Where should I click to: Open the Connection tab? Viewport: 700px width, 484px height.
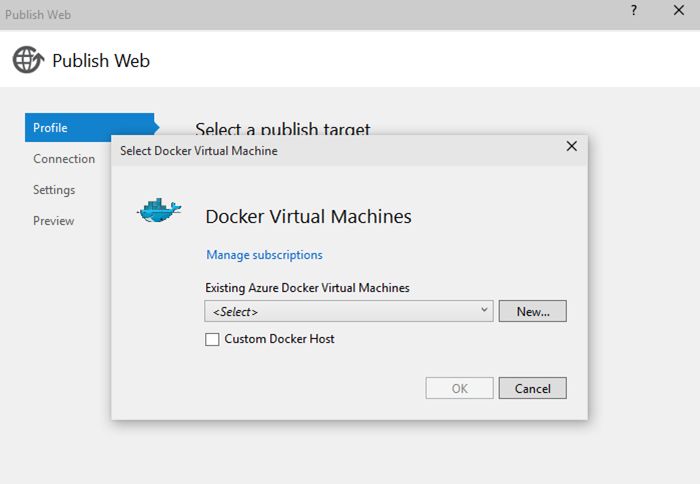(x=64, y=159)
